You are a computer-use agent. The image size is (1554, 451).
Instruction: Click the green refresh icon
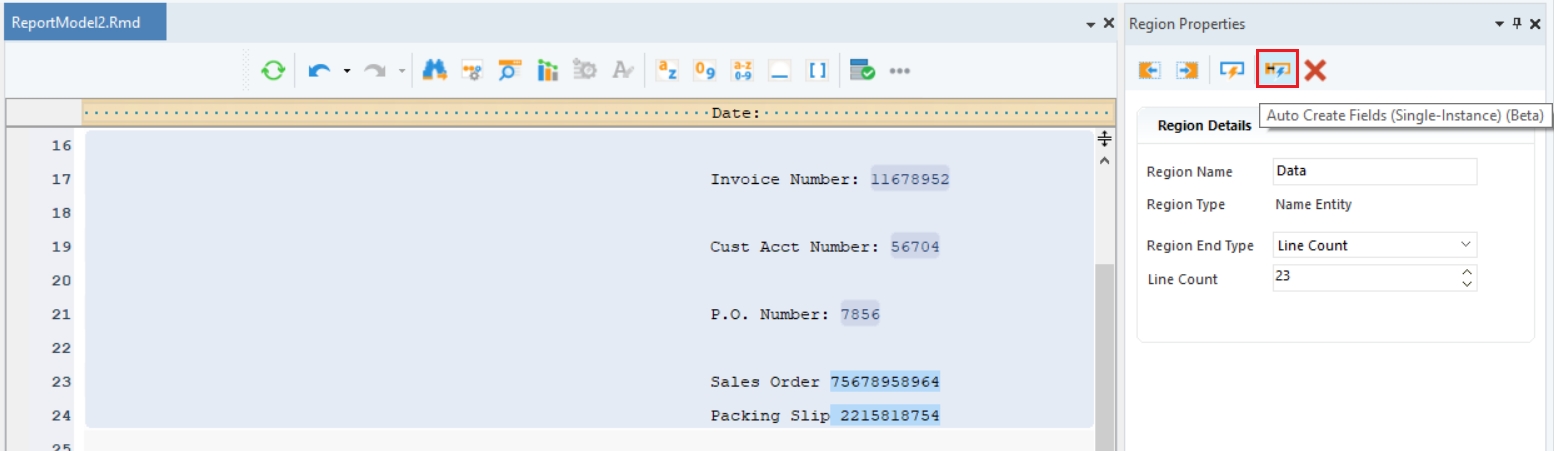tap(272, 71)
